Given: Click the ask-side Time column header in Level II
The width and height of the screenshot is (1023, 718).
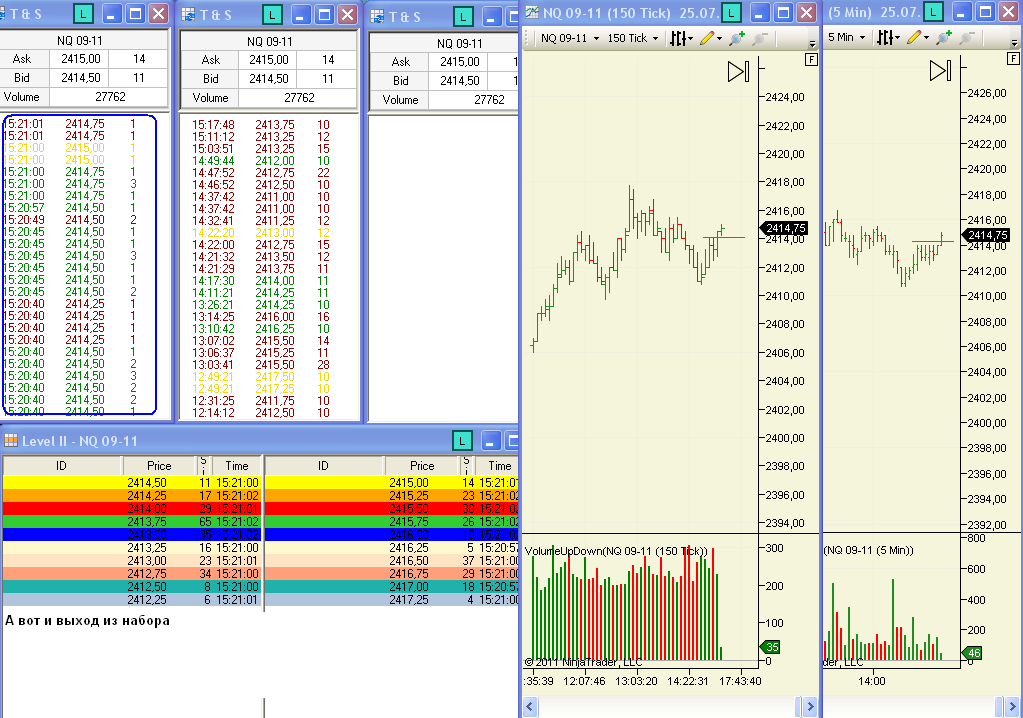Looking at the screenshot, I should [x=498, y=466].
